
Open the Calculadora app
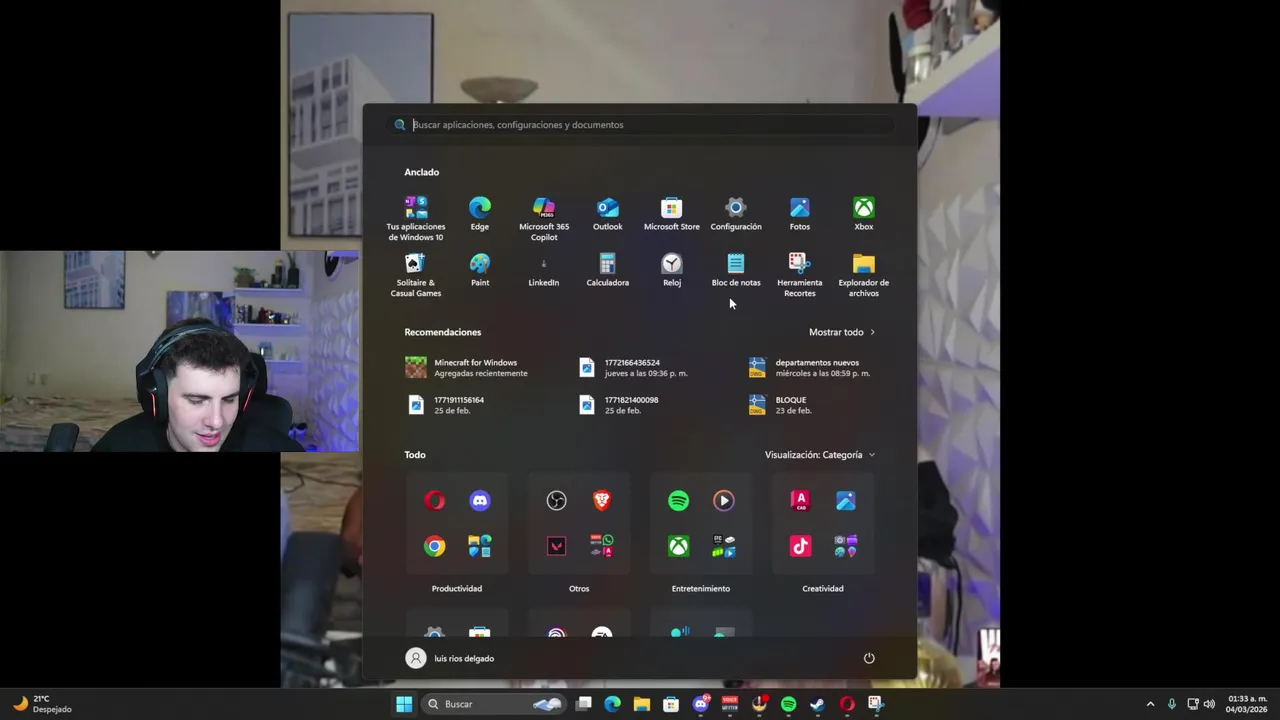pyautogui.click(x=608, y=270)
